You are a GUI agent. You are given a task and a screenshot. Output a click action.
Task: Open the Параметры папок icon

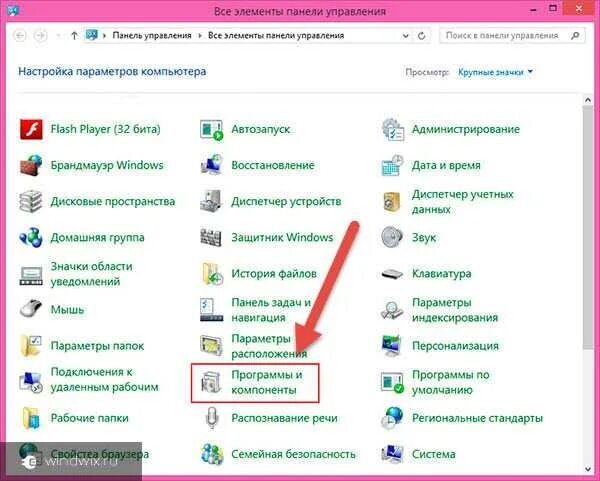point(31,346)
